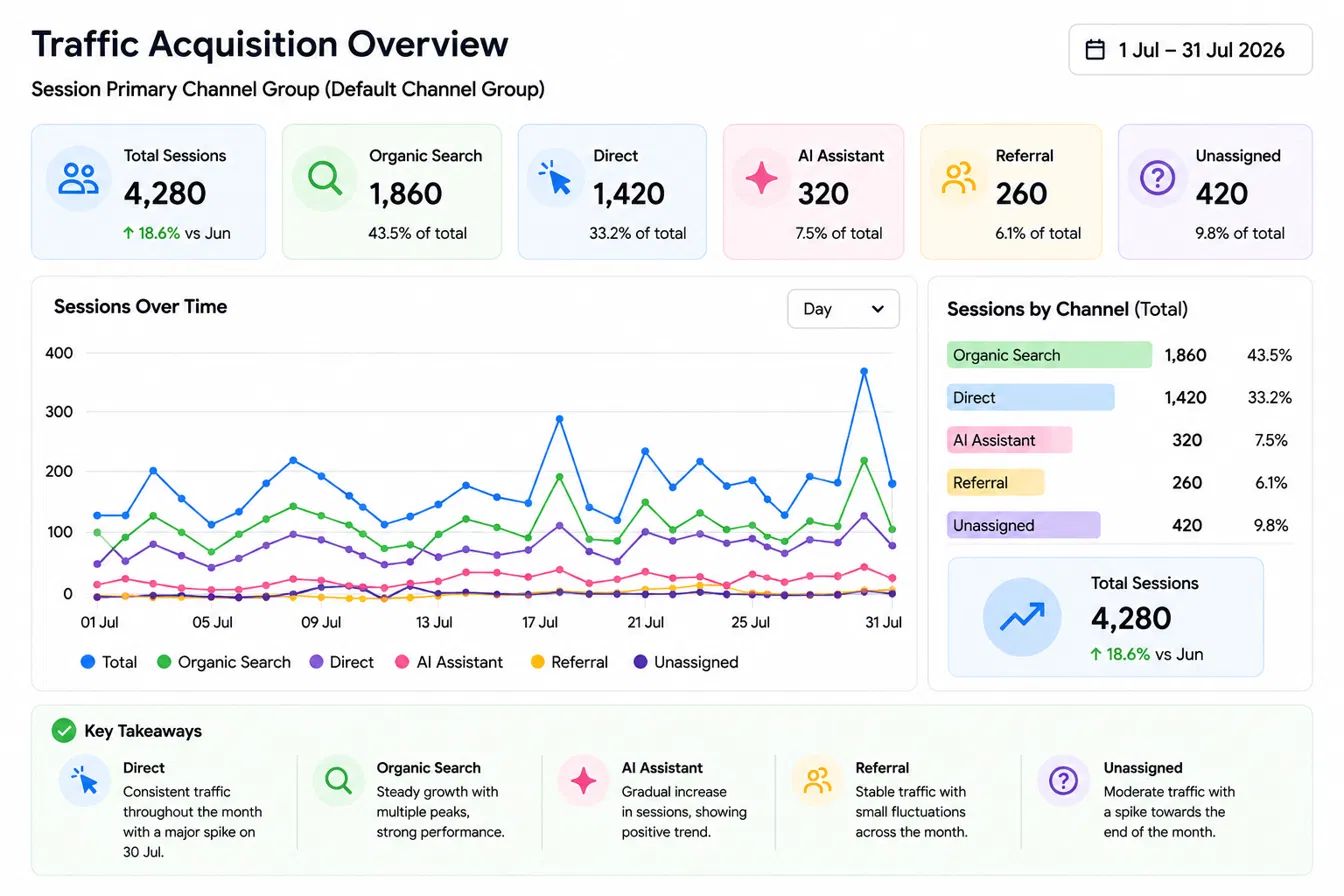Click 18.6% vs Jun in right-hand summary card
Screen dimensions: 1344x896
pos(1147,654)
